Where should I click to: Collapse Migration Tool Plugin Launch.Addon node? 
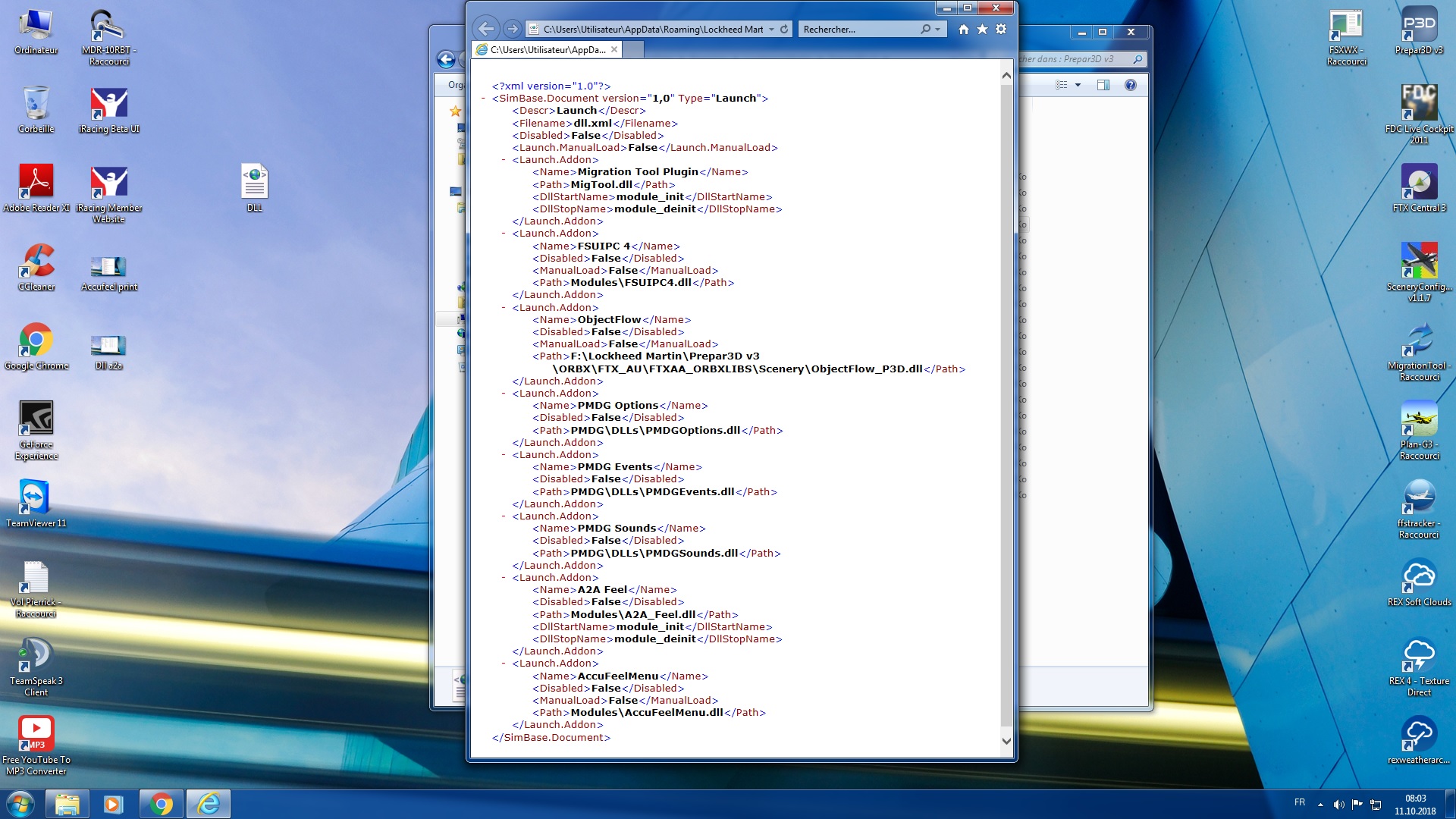504,160
